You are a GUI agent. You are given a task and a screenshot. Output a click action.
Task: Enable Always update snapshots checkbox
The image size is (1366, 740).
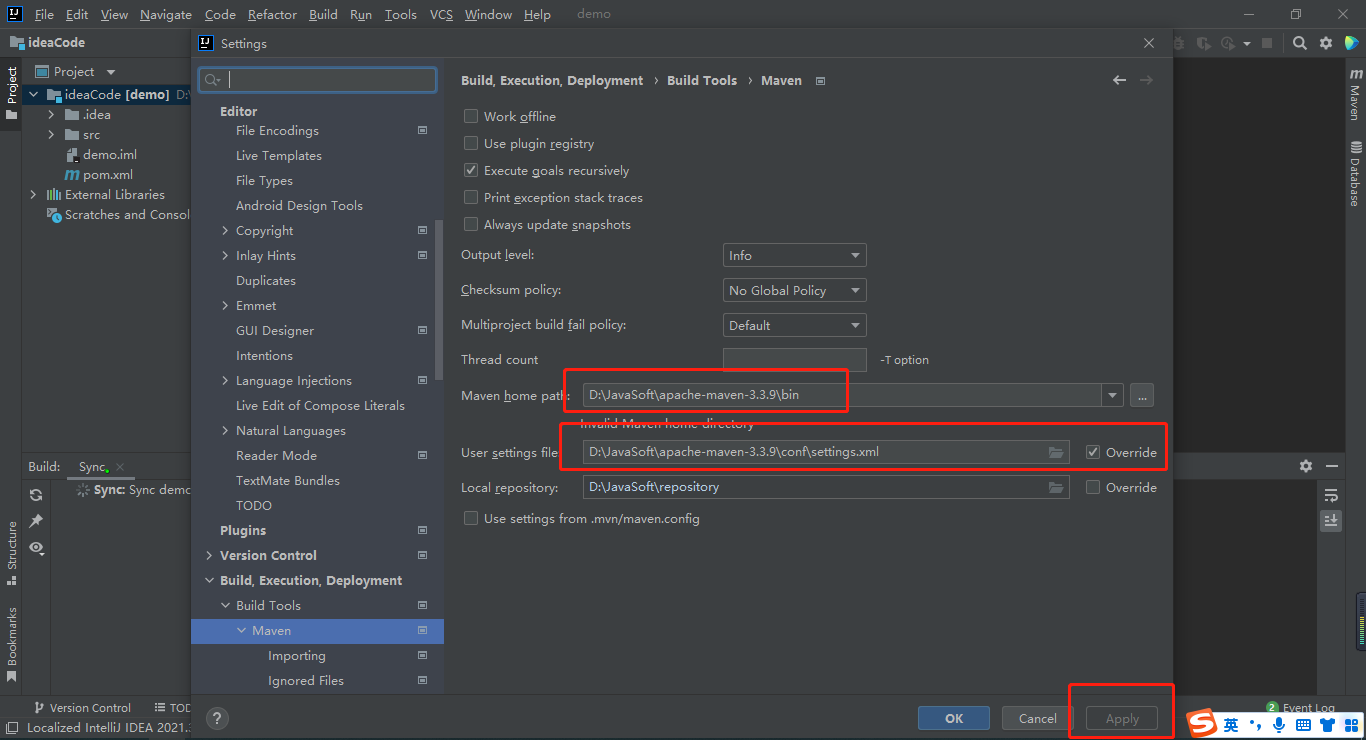pos(471,224)
